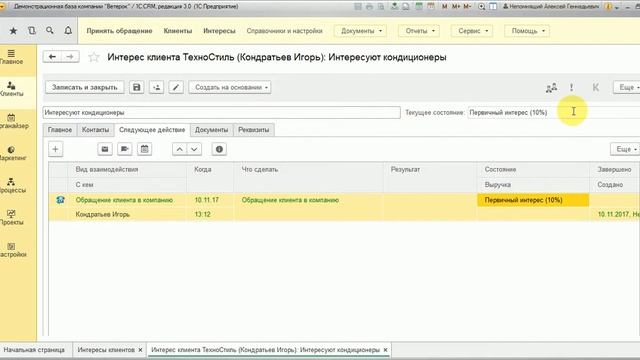Open the Еще menu in form toolbar
The height and width of the screenshot is (360, 640).
pyautogui.click(x=627, y=87)
